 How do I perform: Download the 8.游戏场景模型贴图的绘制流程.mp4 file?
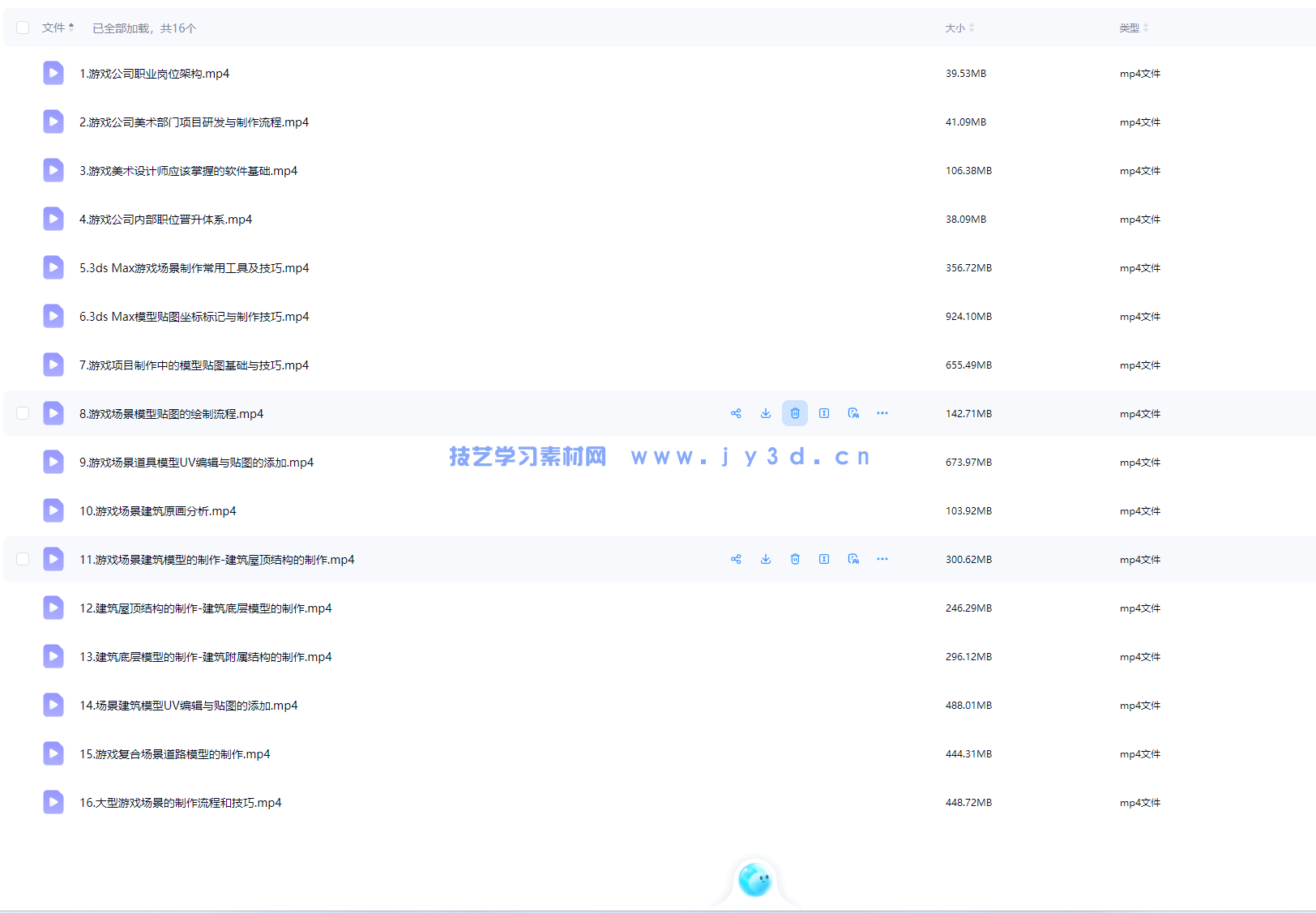[x=765, y=413]
